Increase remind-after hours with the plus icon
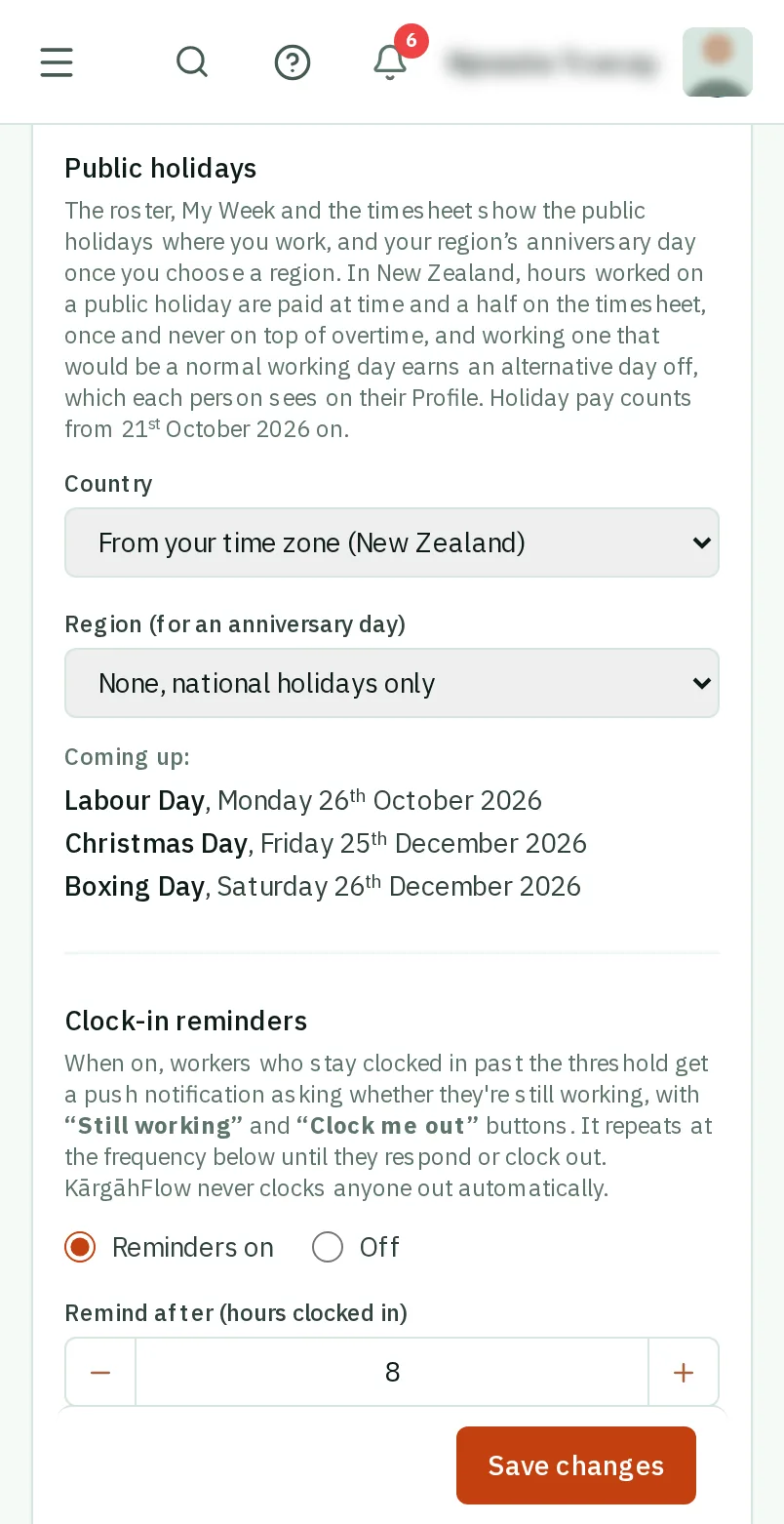 point(684,1373)
